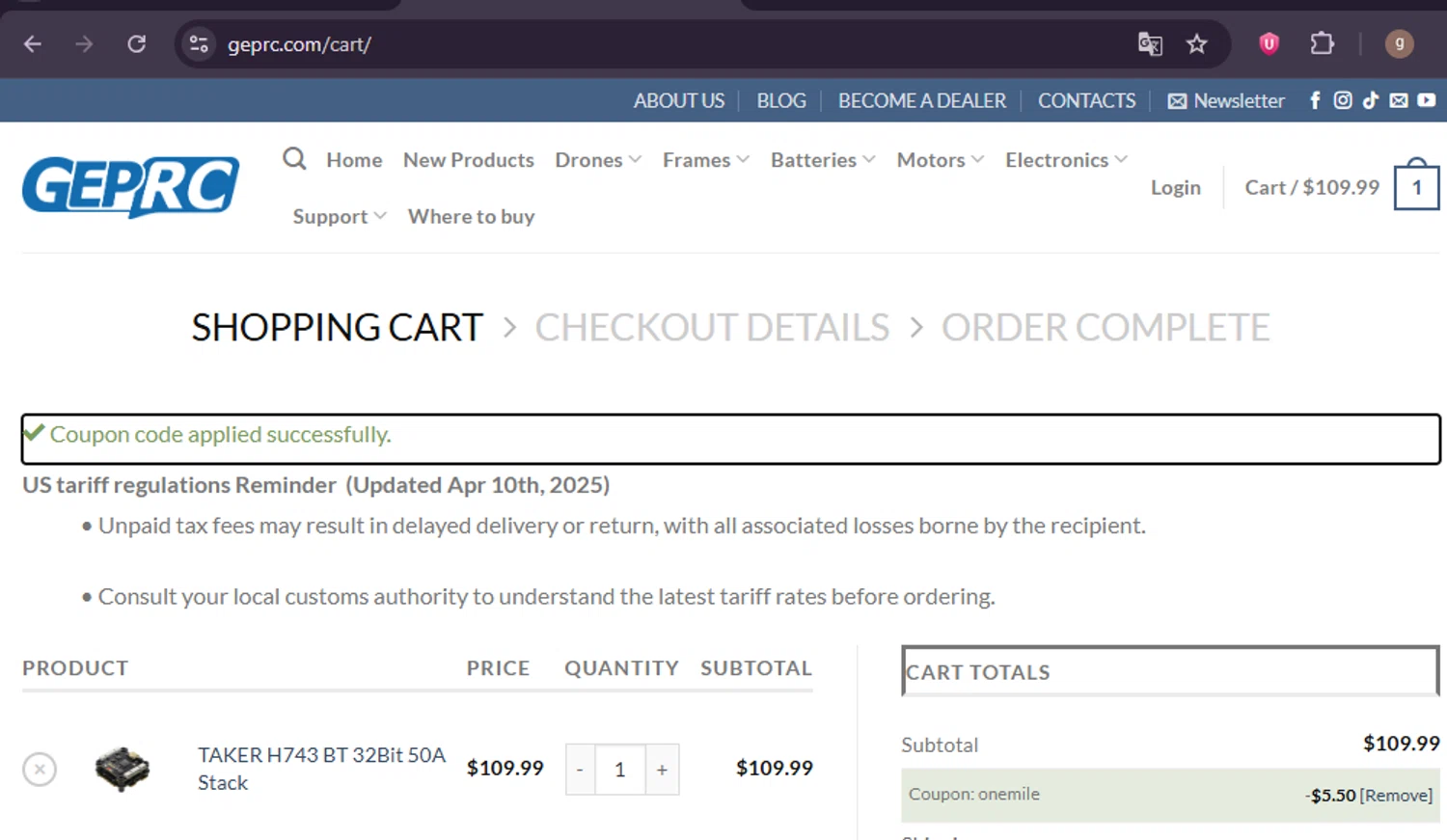
Task: Click the browser forward arrow
Action: 85,44
